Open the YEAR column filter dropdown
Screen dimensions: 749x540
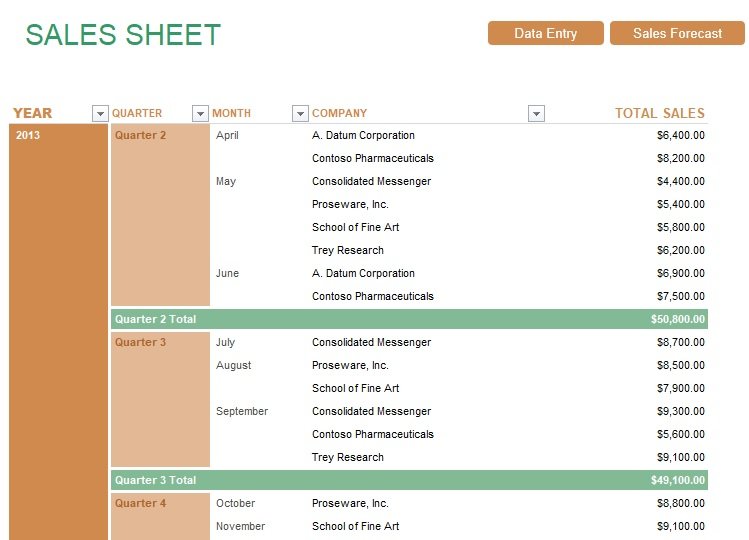pyautogui.click(x=100, y=114)
